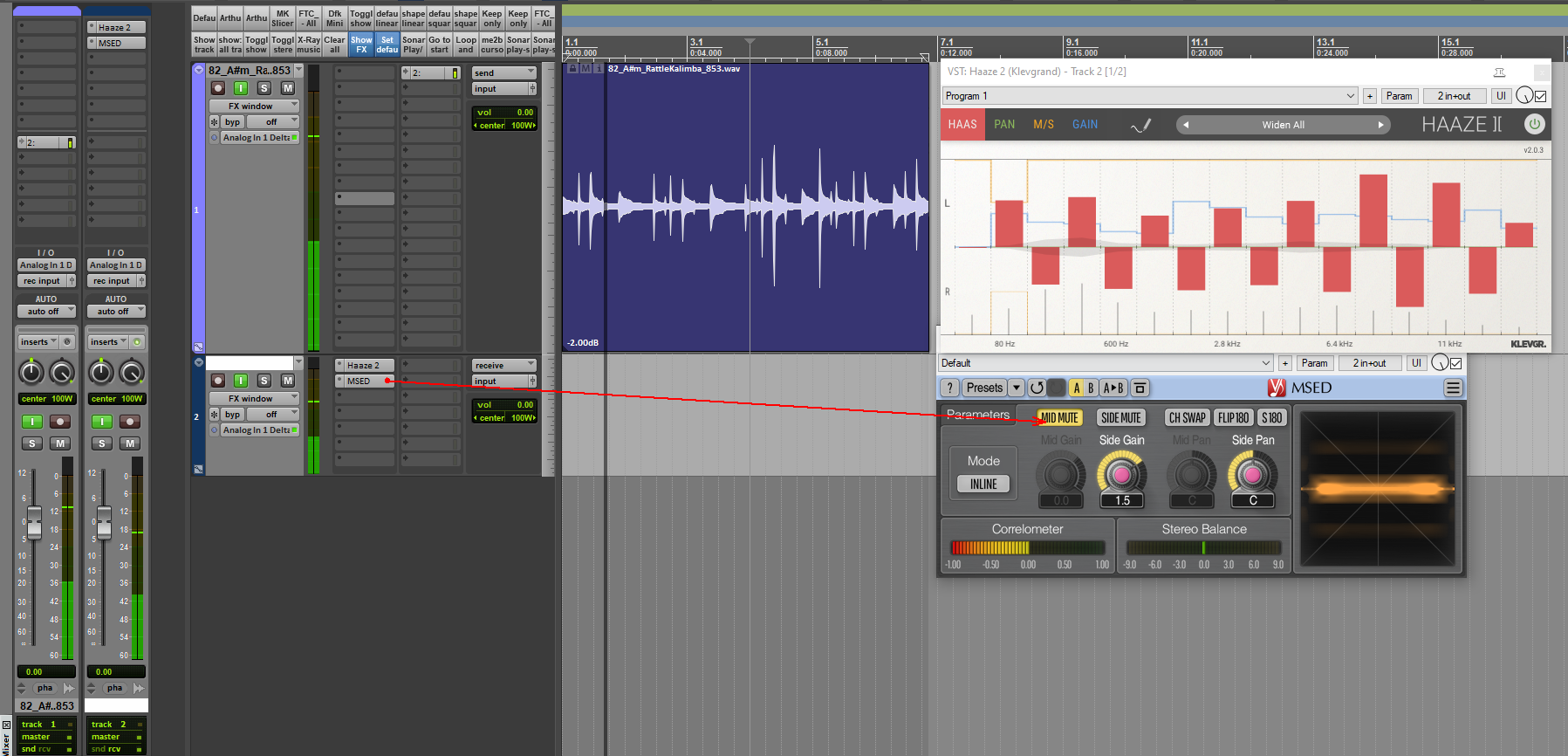Select the MSED B state
The height and width of the screenshot is (756, 1568).
coord(1091,388)
